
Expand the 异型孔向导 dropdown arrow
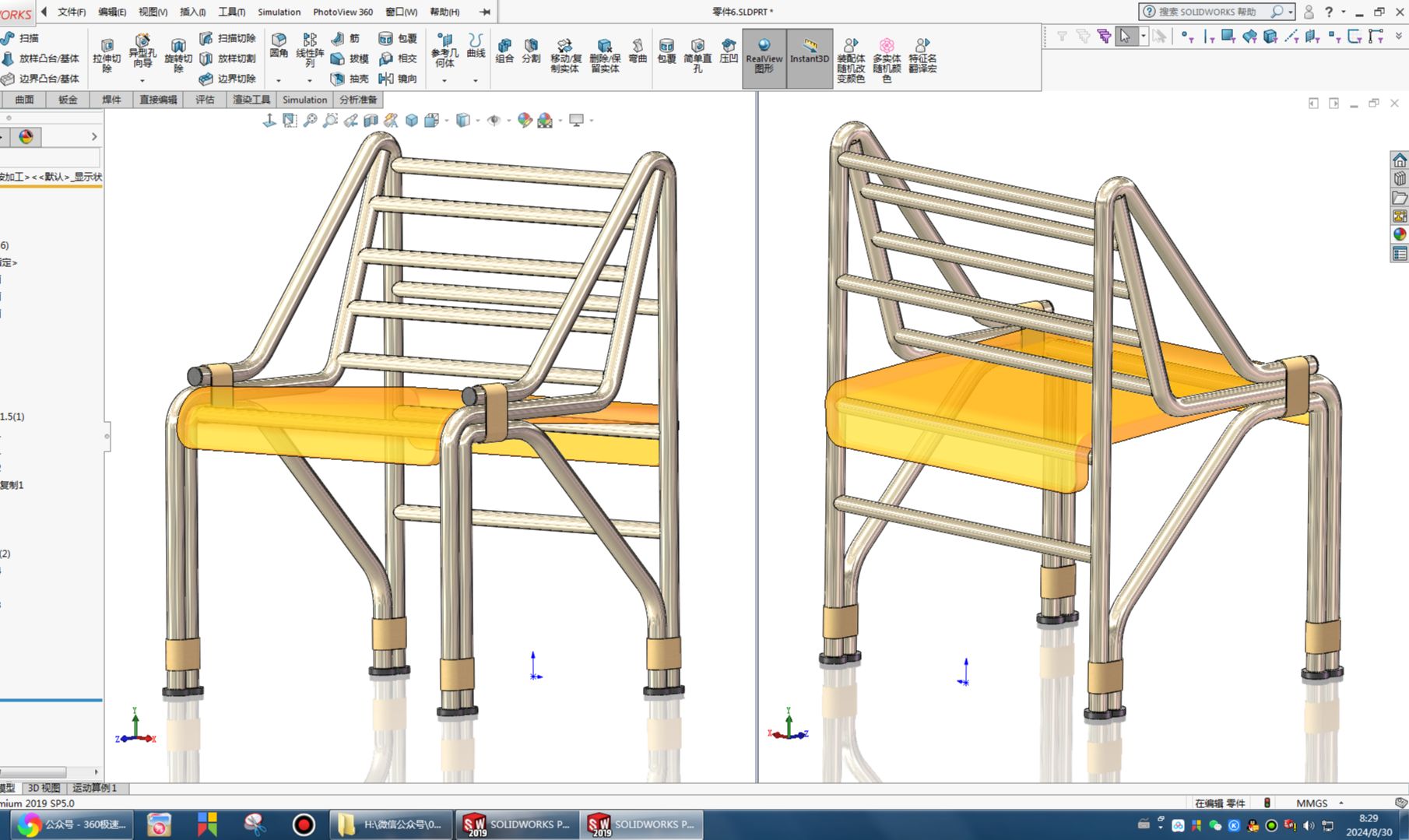point(142,80)
